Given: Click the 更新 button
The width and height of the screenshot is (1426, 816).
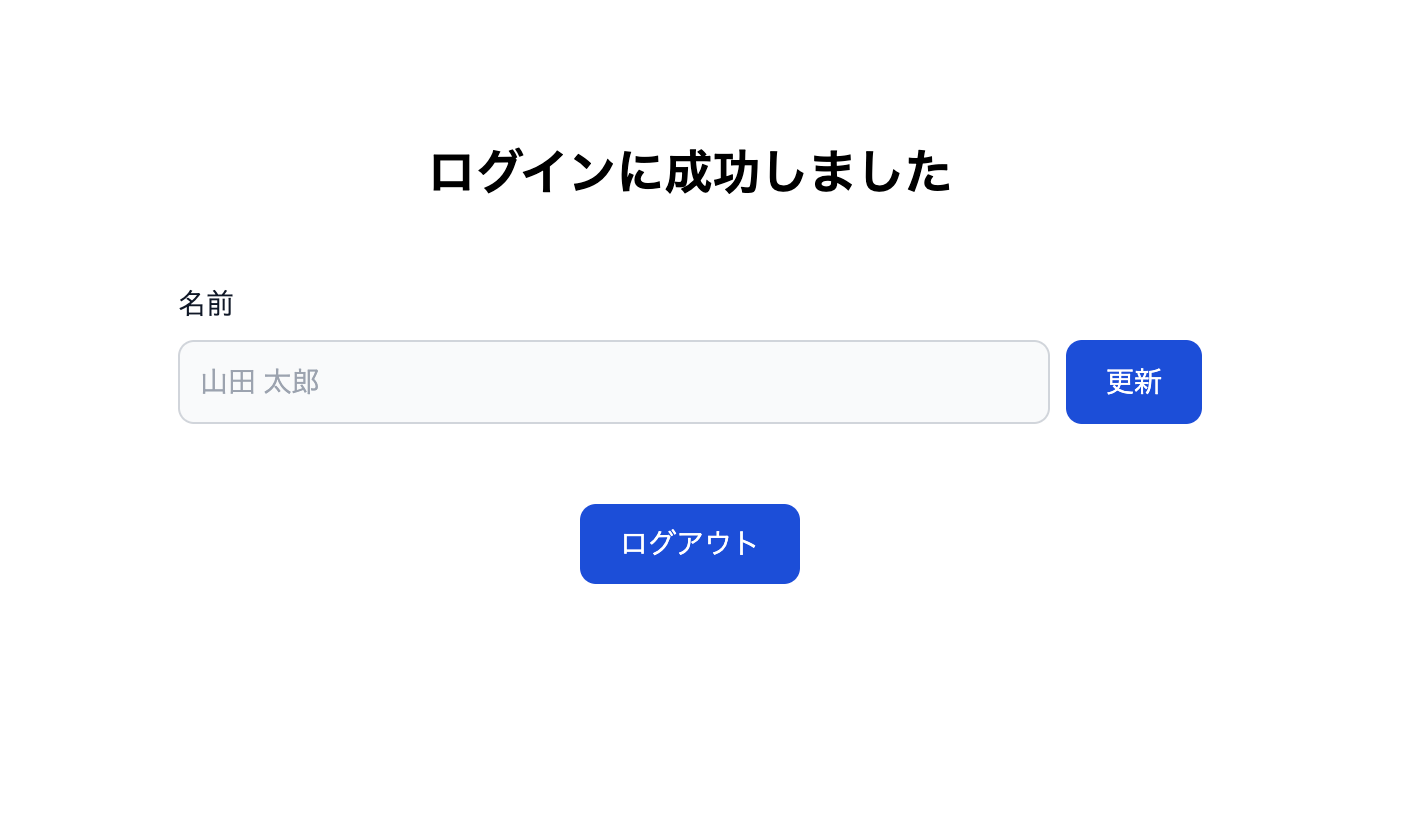Looking at the screenshot, I should [x=1133, y=382].
